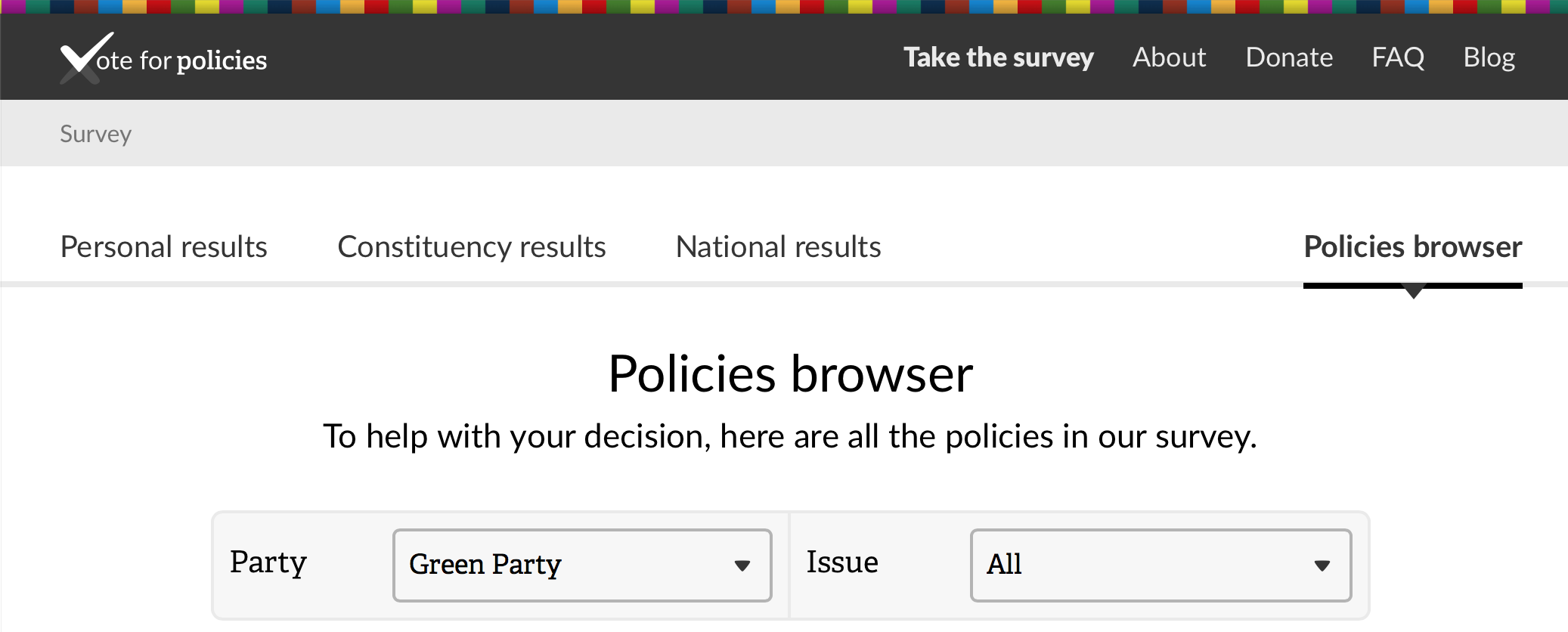
Task: Click the Policies browser main heading
Action: [x=790, y=374]
